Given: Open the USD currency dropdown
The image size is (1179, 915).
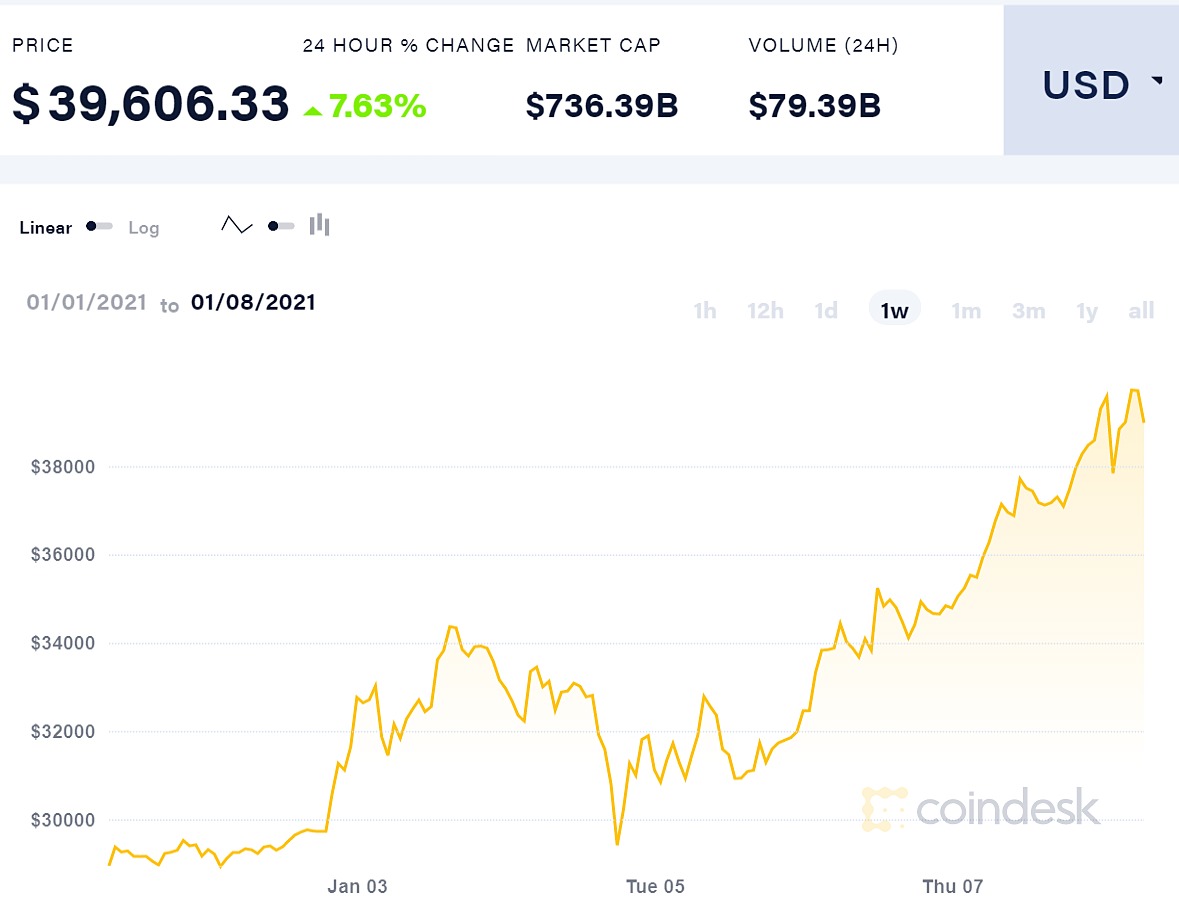Looking at the screenshot, I should (x=1089, y=85).
